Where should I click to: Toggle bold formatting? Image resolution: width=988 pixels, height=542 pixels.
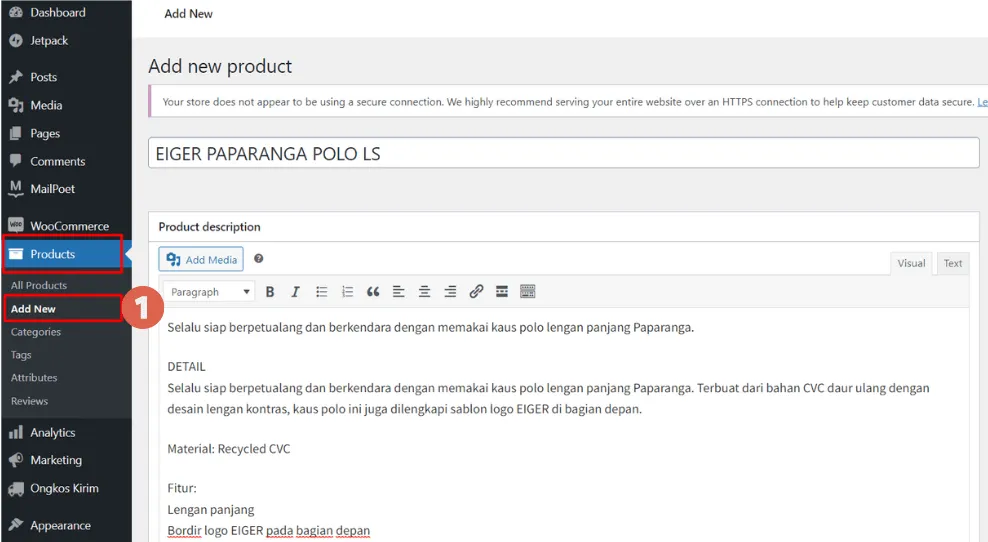270,292
